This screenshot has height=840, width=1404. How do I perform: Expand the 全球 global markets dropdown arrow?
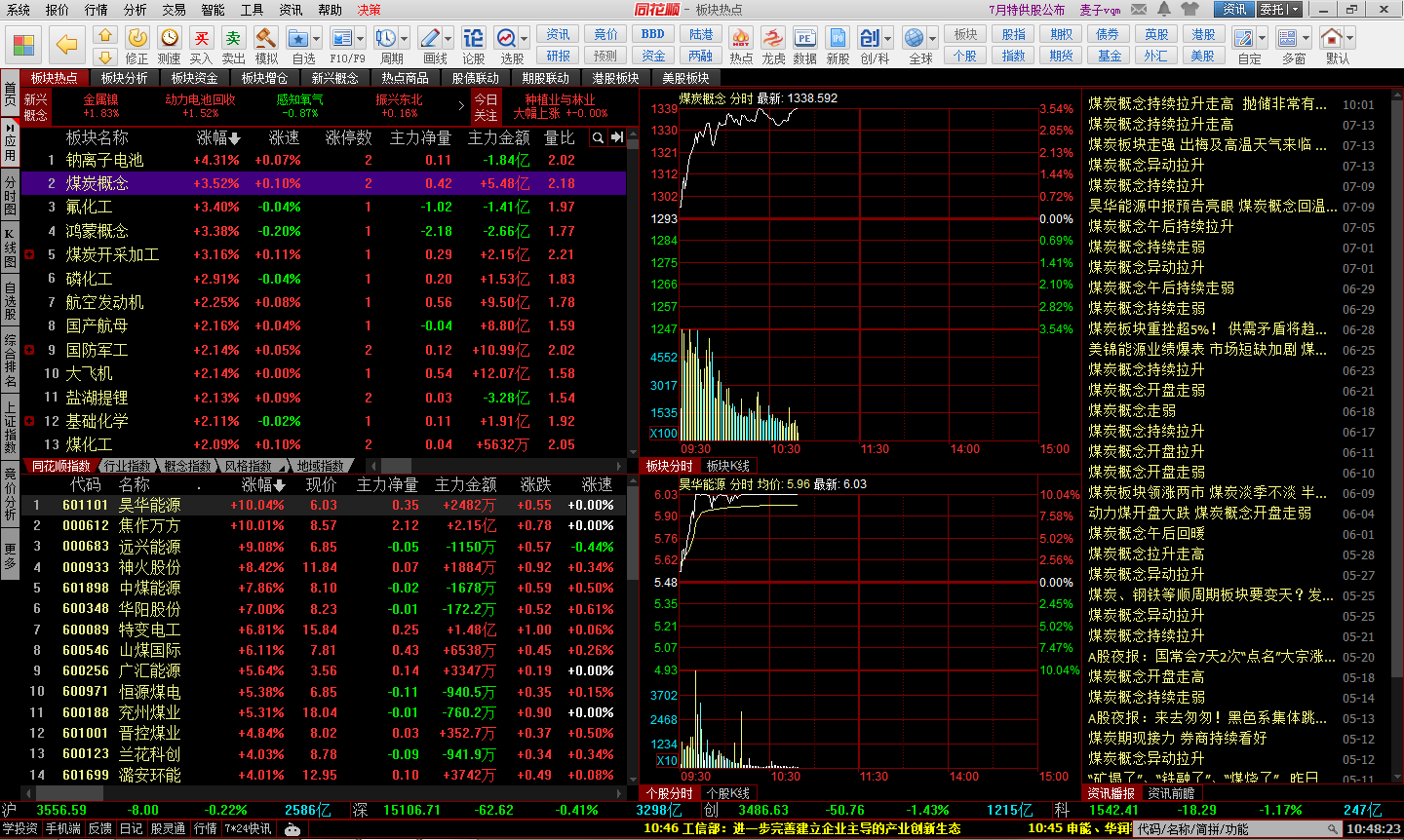(933, 39)
